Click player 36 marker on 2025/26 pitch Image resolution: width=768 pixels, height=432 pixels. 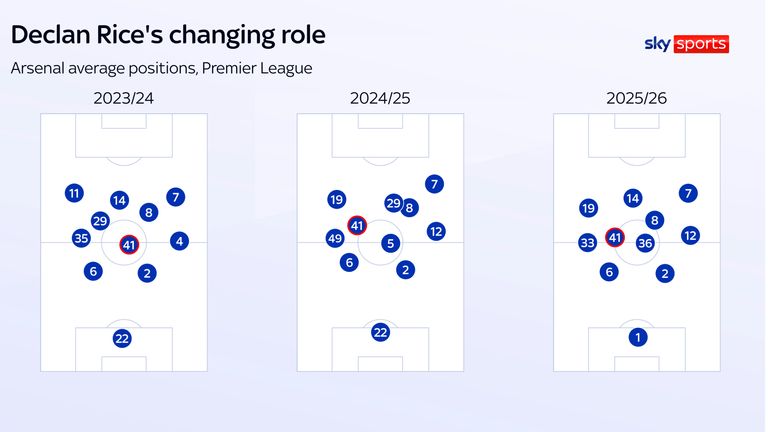[x=645, y=242]
